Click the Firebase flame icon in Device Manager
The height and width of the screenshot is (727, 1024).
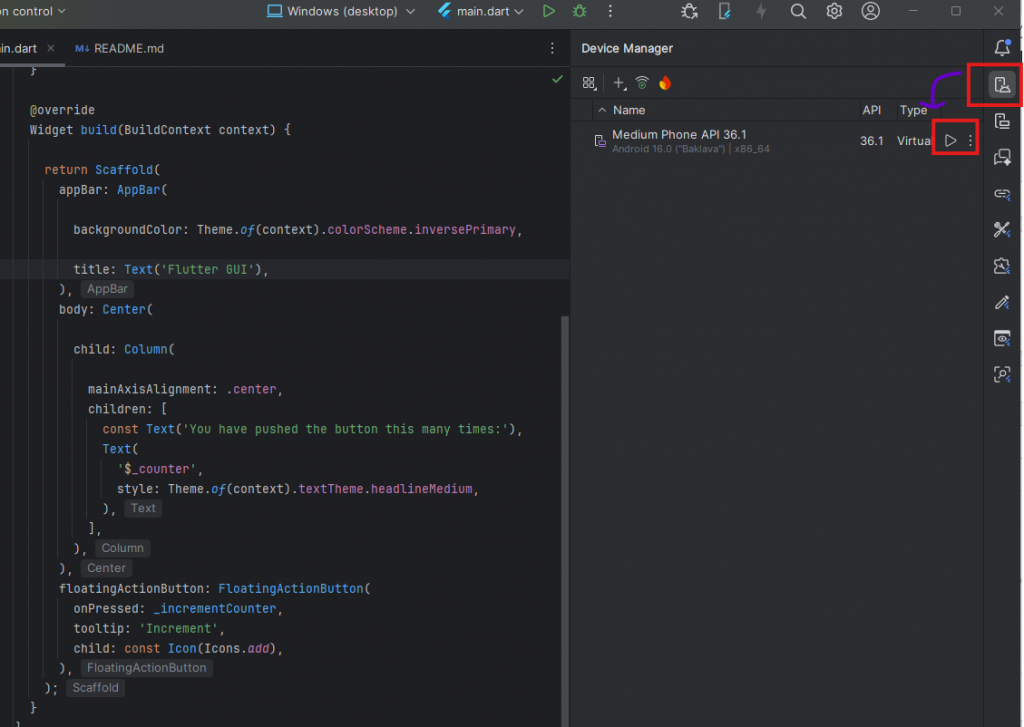665,83
